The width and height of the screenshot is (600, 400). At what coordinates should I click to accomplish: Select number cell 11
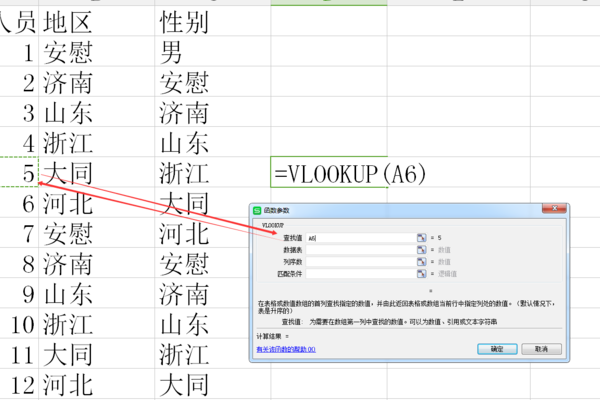[x=19, y=354]
